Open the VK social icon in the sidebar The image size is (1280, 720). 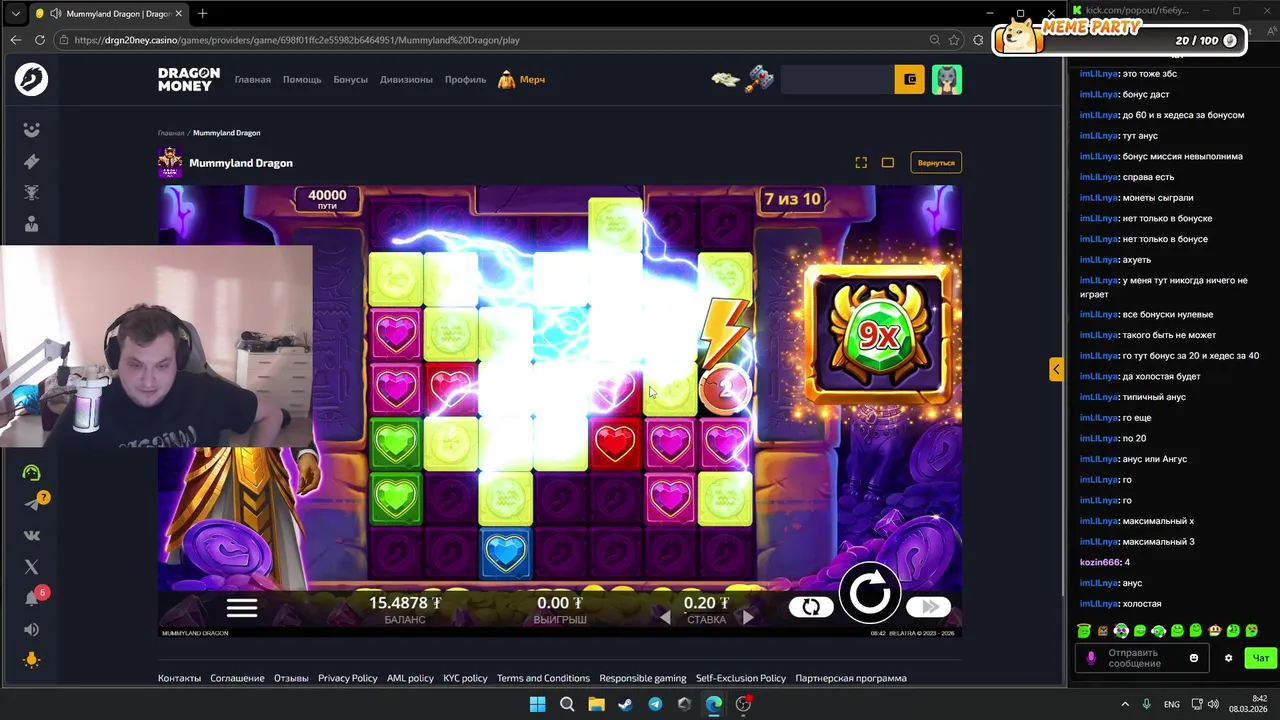coord(31,535)
